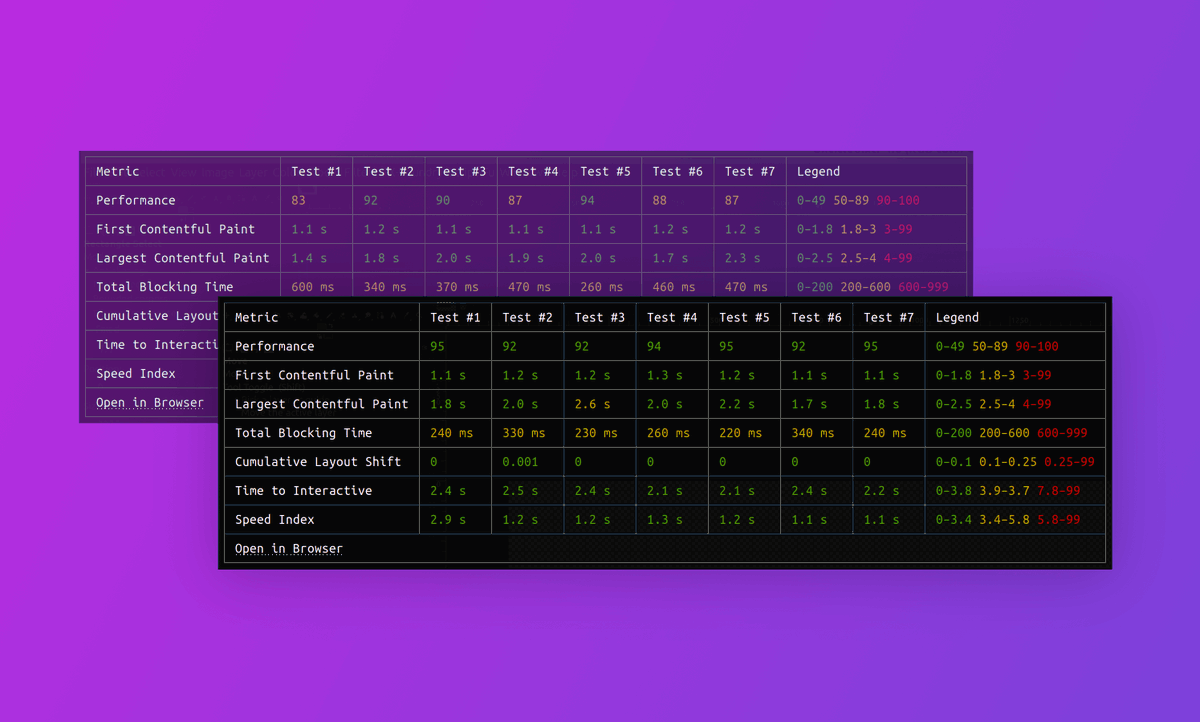
Task: Click front table 1.7 s Largest Contentful Paint
Action: (809, 404)
